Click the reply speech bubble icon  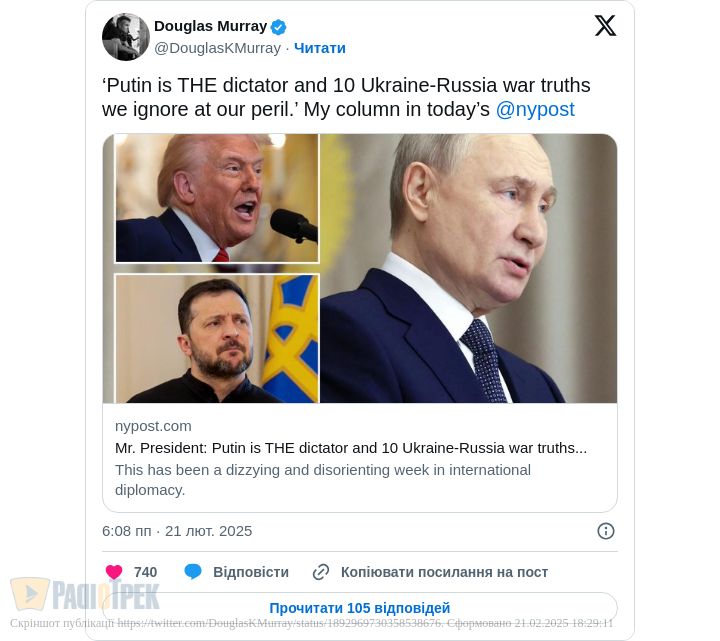tap(193, 572)
